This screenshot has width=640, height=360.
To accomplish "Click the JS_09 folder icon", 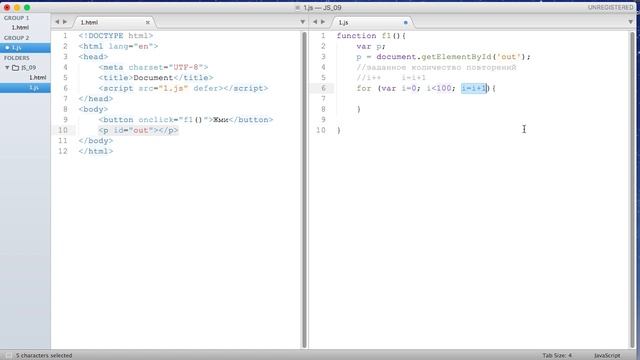I will (16, 68).
